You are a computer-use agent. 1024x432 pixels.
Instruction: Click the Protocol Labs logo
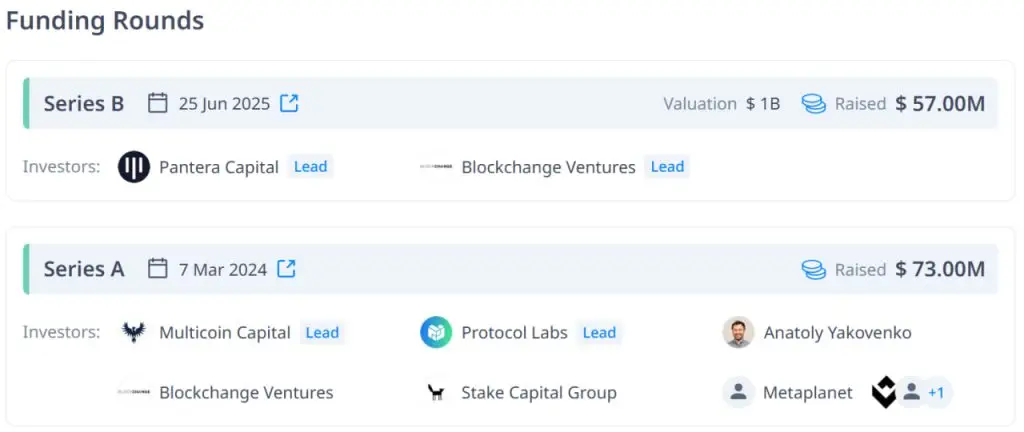[436, 333]
